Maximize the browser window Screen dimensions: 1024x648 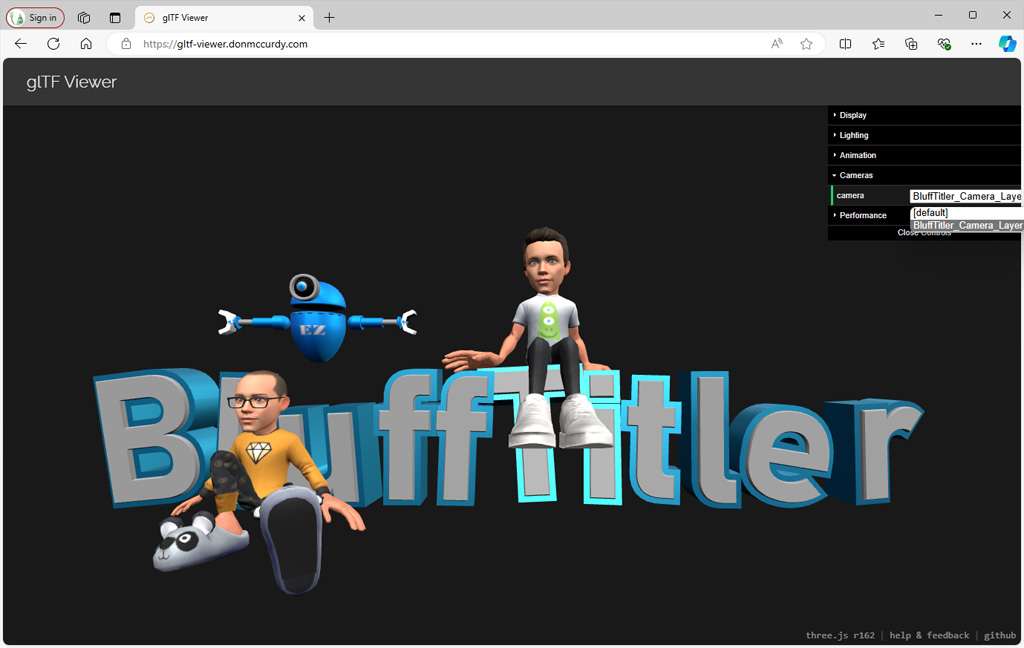coord(972,15)
